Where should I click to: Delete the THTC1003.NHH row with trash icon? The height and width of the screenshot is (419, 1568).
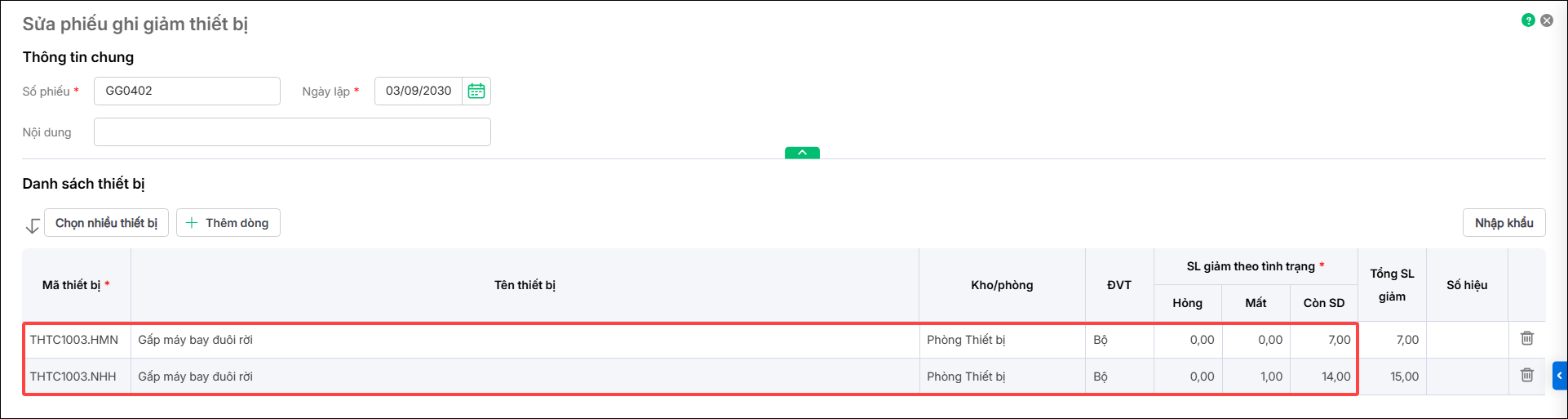(1527, 375)
